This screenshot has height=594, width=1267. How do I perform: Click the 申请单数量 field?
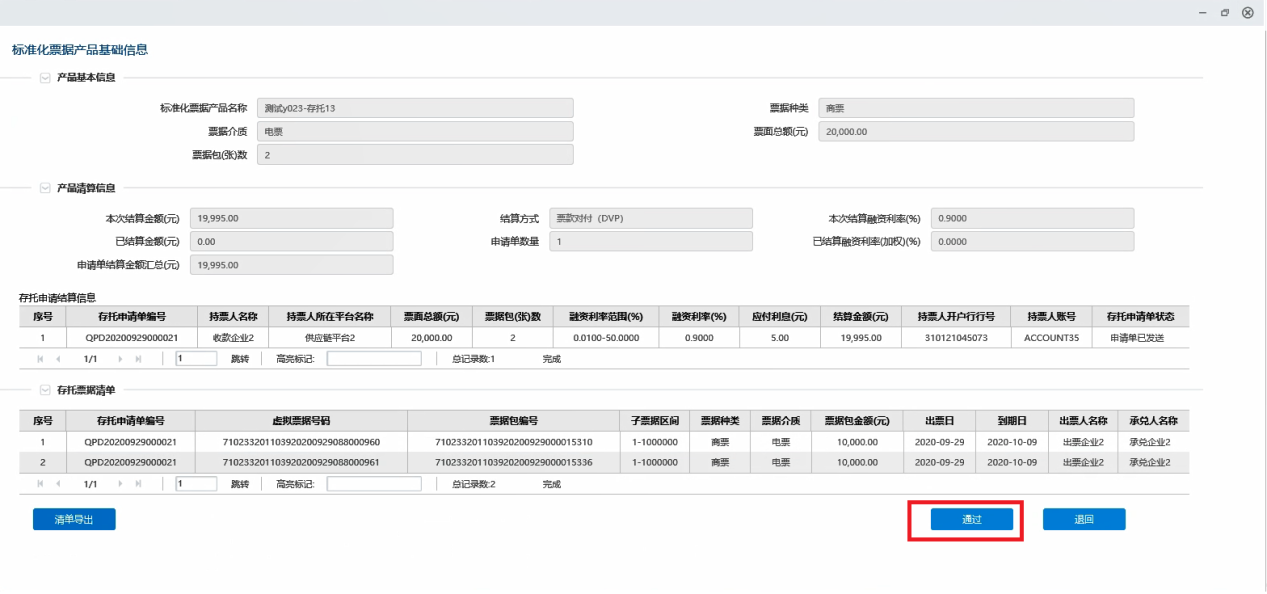tap(650, 241)
